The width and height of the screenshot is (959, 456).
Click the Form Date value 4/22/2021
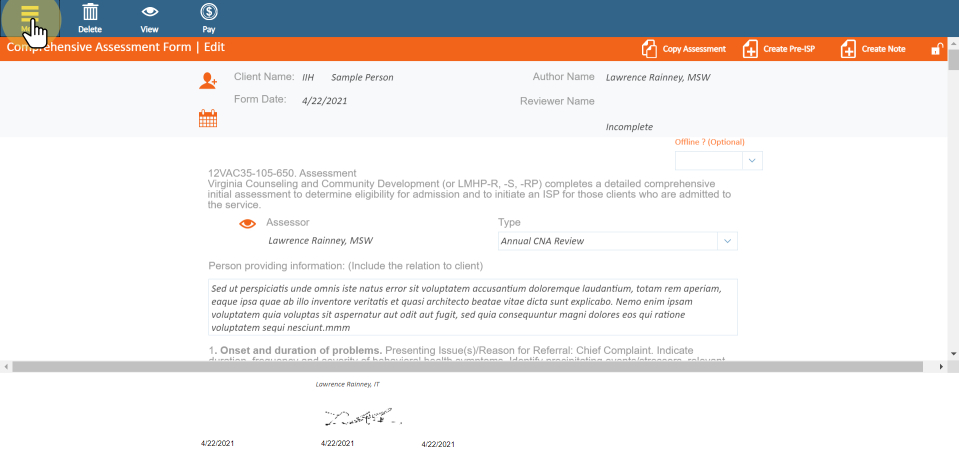[323, 101]
